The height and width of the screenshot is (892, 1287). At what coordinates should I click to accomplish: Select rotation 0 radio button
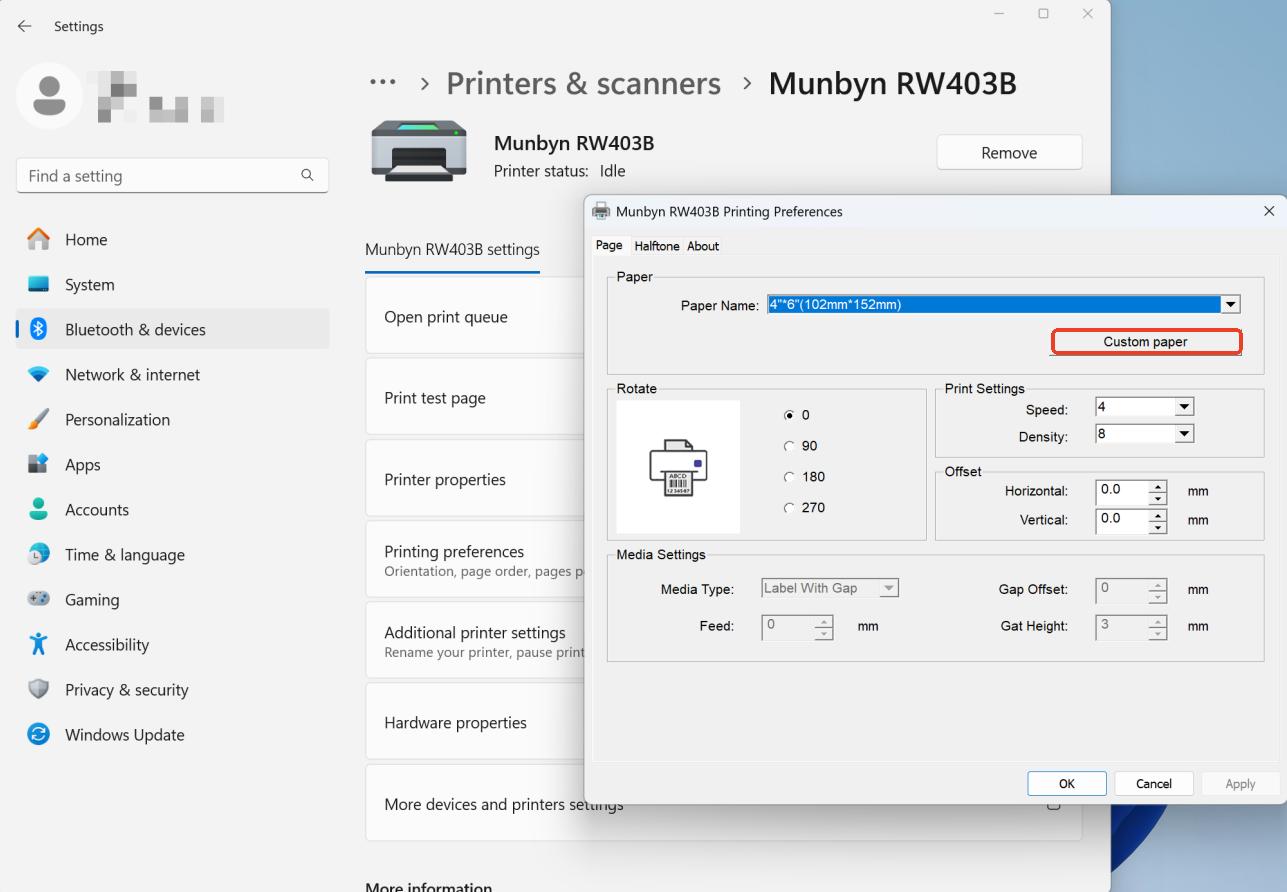click(x=789, y=415)
